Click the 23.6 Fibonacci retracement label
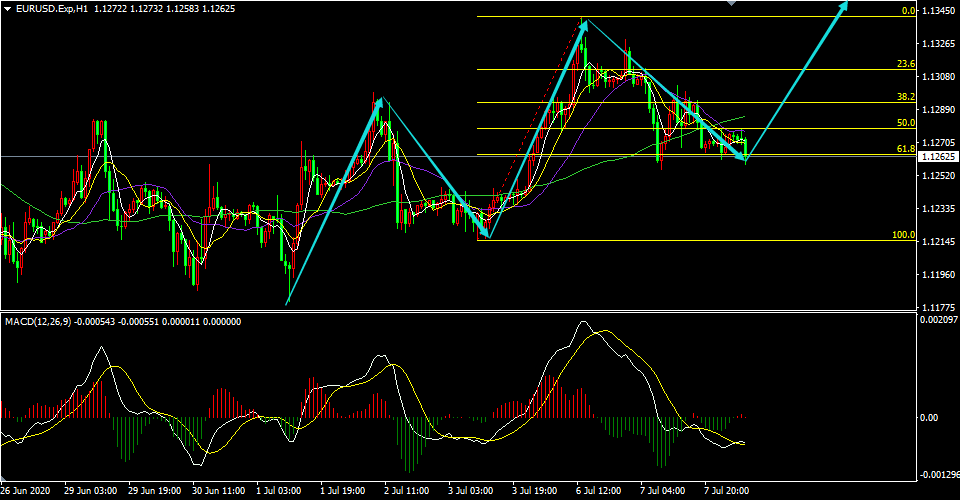Viewport: 960px width, 500px height. pos(906,64)
